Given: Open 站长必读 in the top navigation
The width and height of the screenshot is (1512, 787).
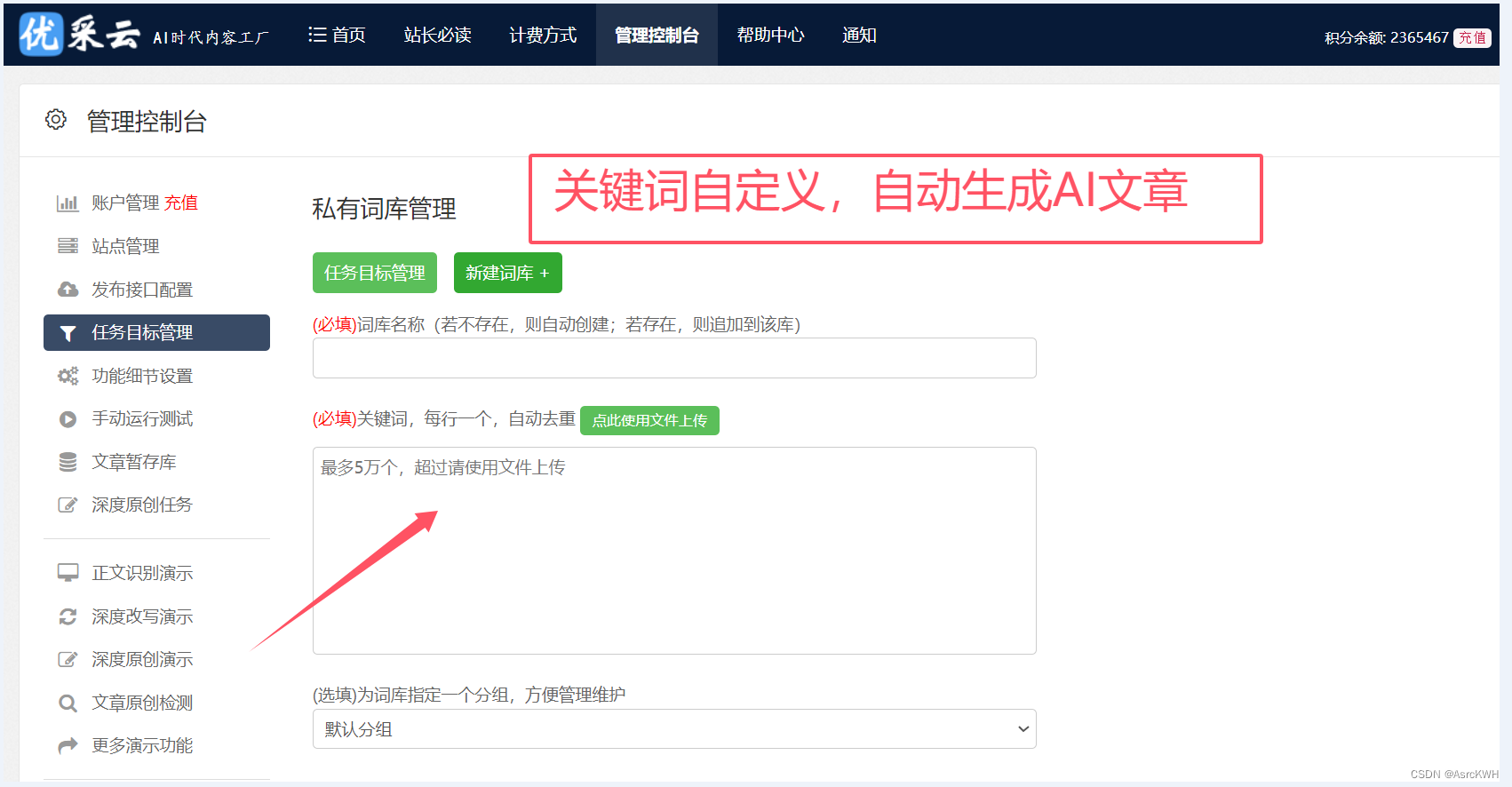Looking at the screenshot, I should [437, 35].
